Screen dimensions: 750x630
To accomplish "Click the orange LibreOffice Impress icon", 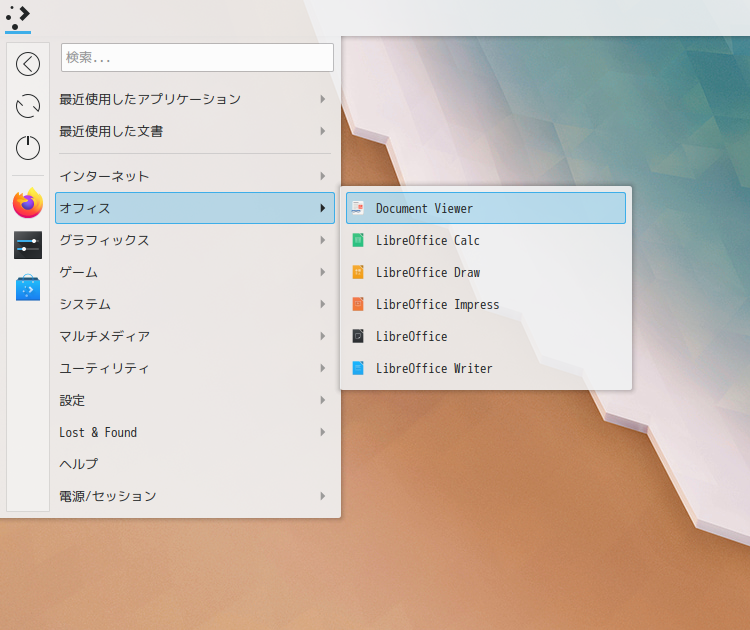I will click(x=358, y=304).
